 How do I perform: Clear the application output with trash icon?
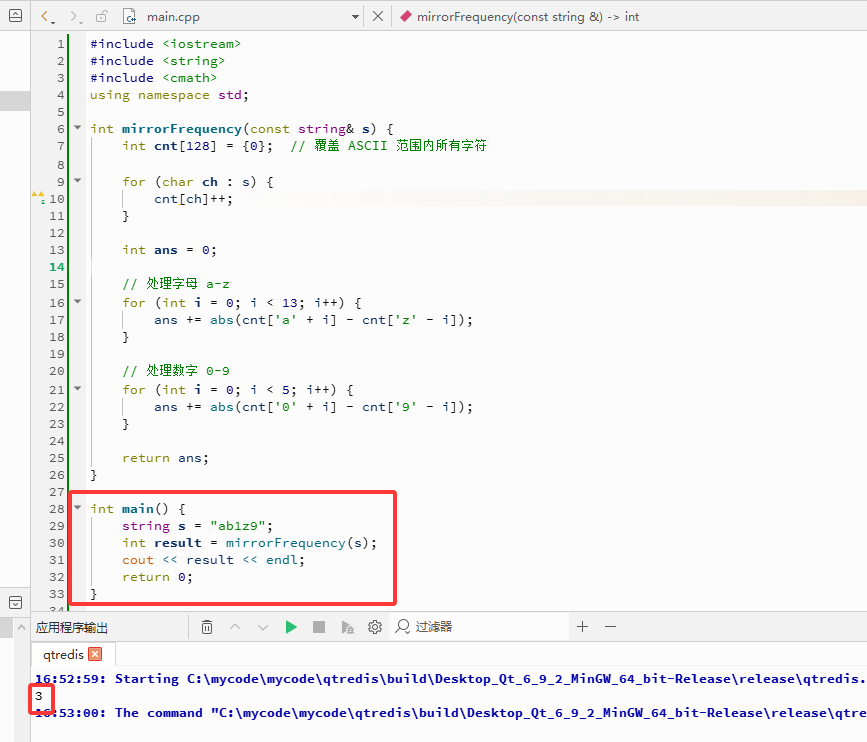(207, 627)
